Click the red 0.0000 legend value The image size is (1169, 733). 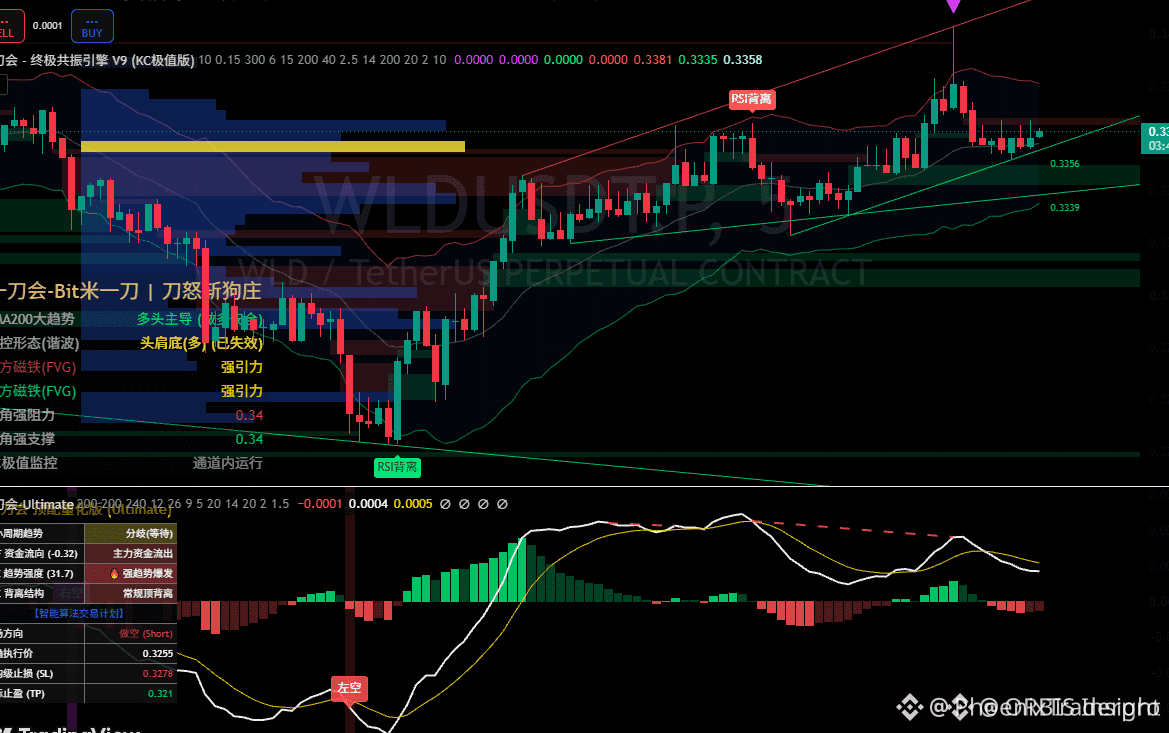[x=608, y=60]
